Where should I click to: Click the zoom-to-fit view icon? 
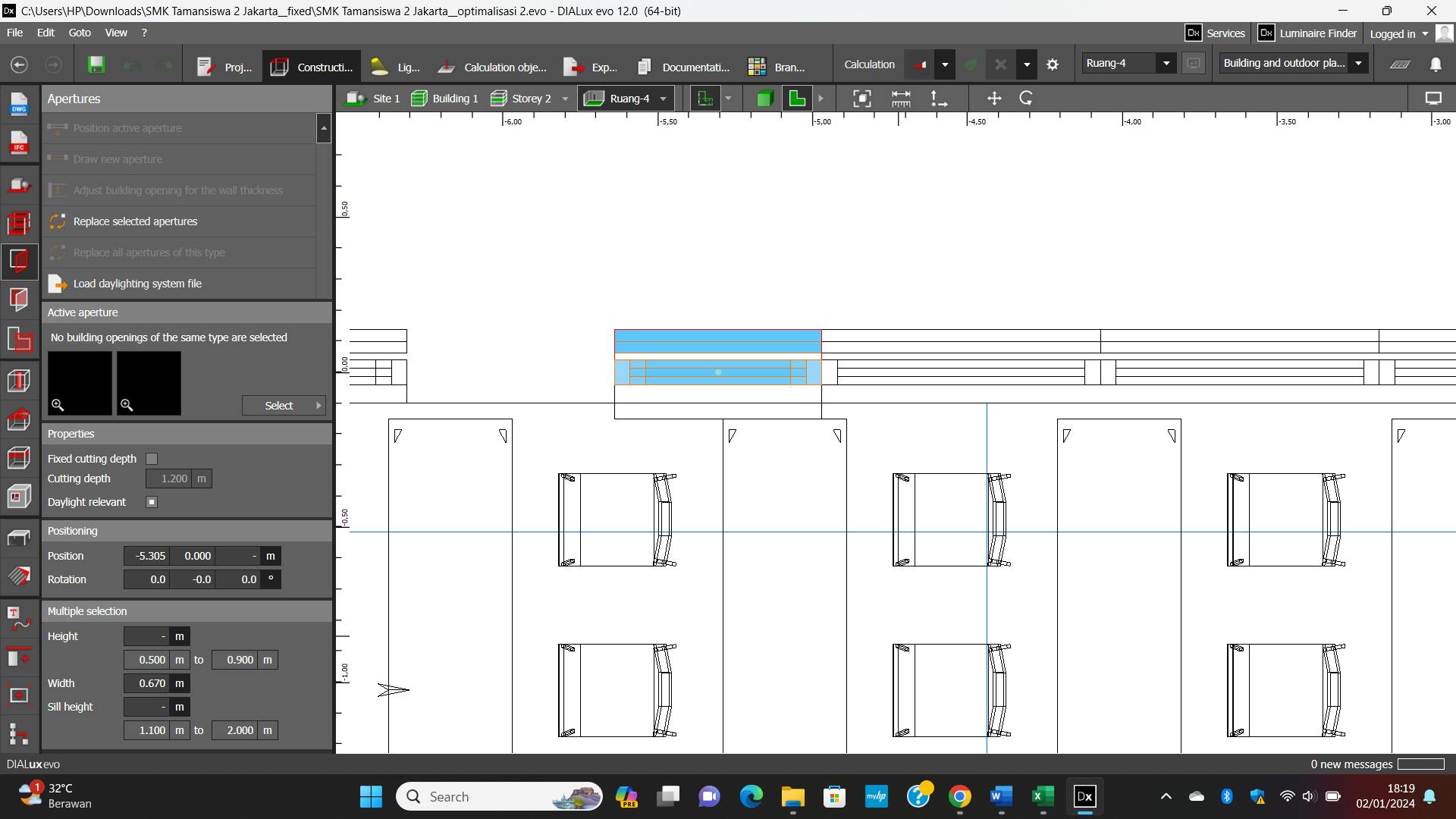pos(861,99)
